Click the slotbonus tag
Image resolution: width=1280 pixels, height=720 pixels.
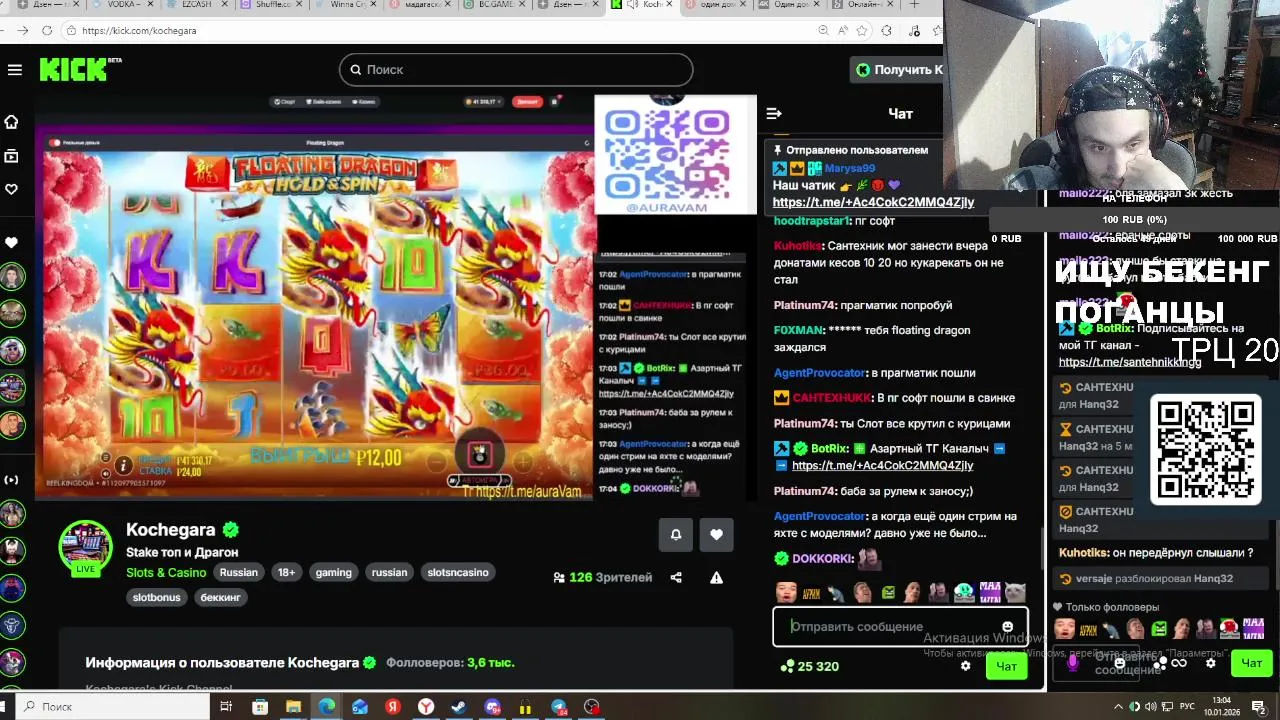coord(157,597)
